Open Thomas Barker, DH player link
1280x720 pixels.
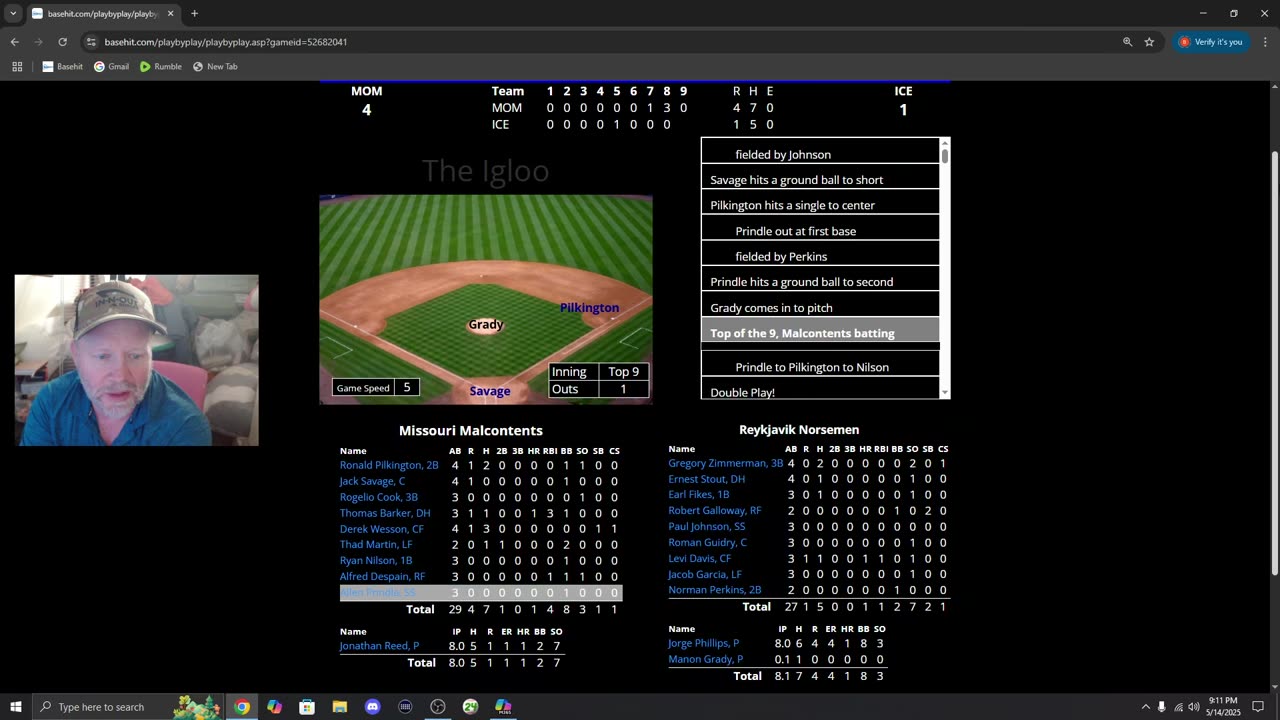tap(385, 513)
